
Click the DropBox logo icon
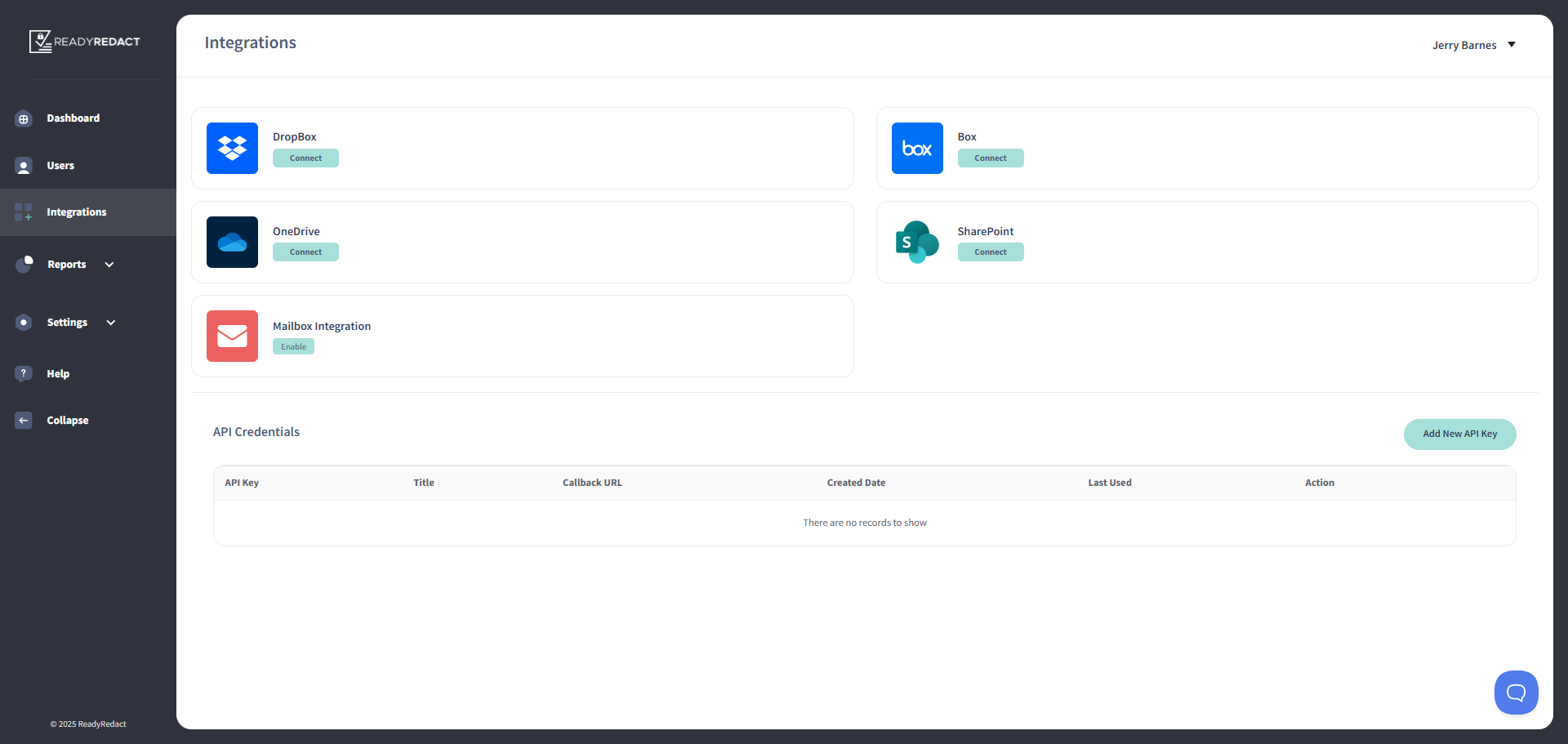pos(232,148)
